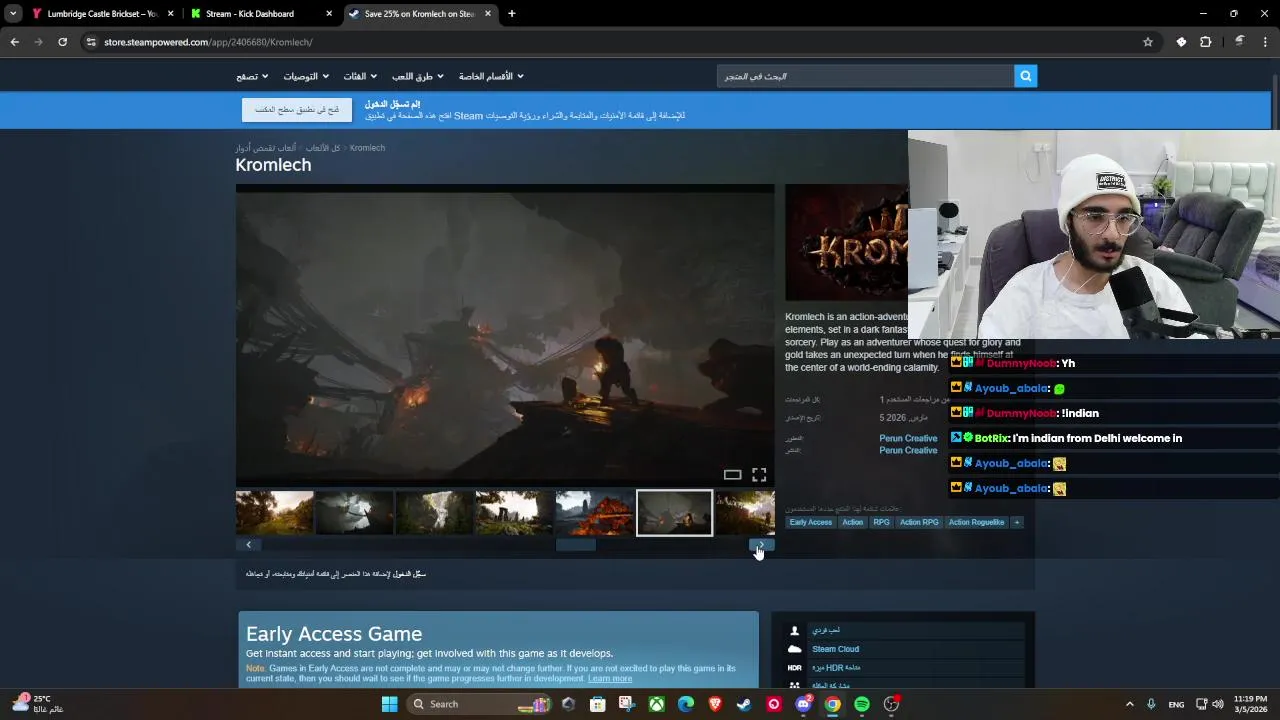Go back to the previous browser page
1280x720 pixels.
coord(14,42)
